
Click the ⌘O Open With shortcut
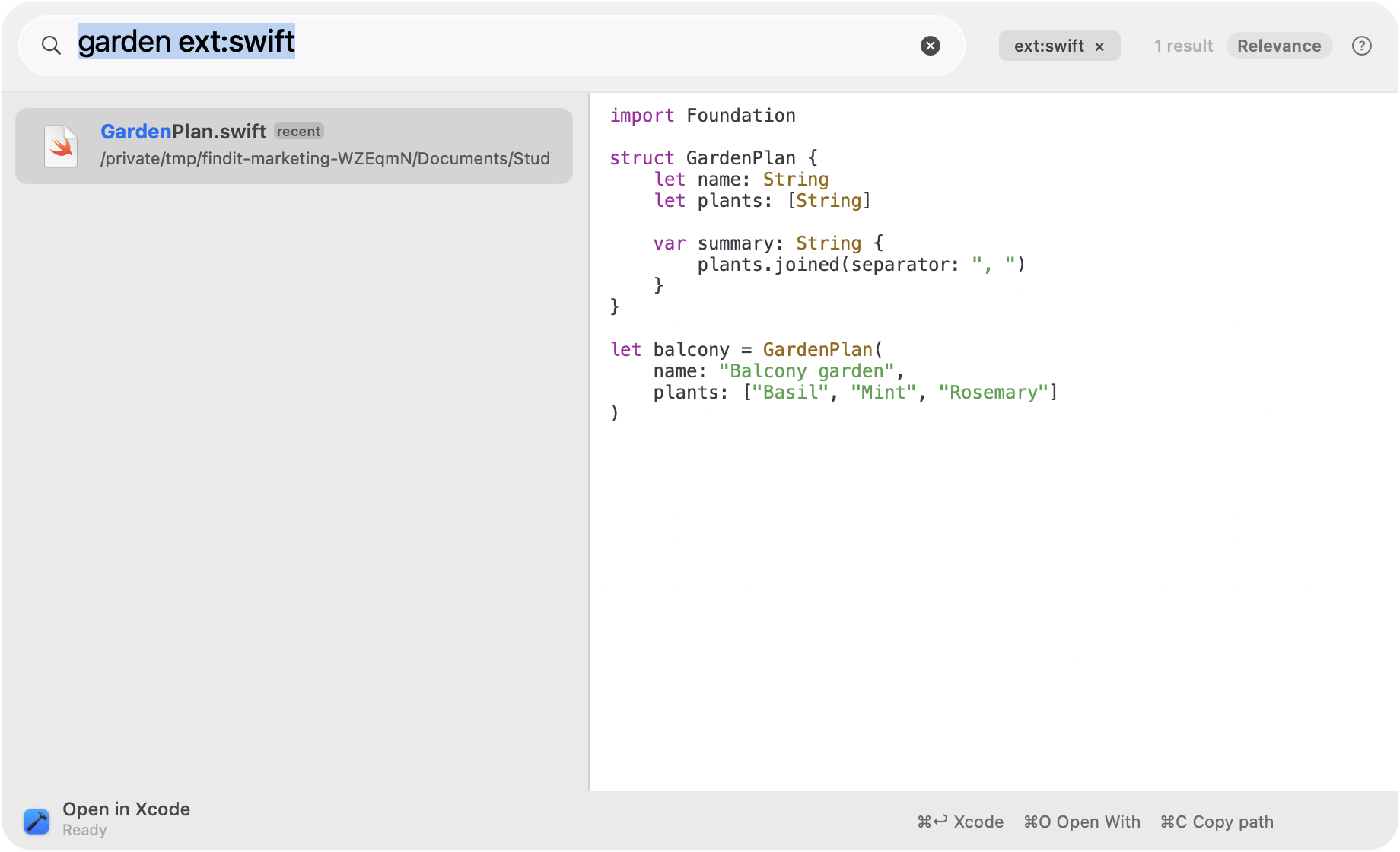pos(1081,822)
